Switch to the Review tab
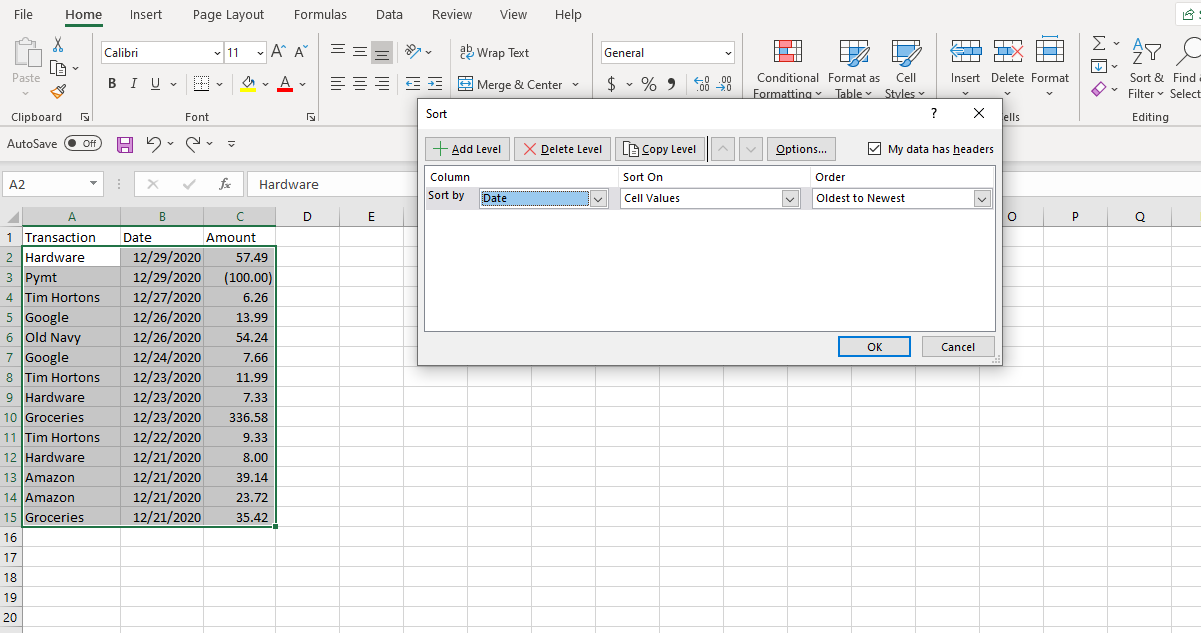The width and height of the screenshot is (1201, 633). (x=452, y=15)
